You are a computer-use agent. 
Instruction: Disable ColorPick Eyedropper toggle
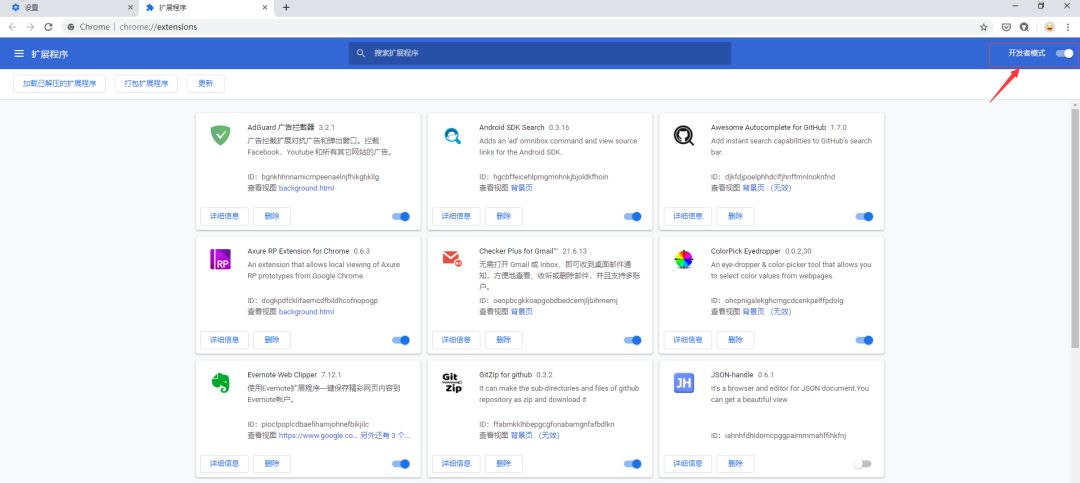click(x=864, y=340)
